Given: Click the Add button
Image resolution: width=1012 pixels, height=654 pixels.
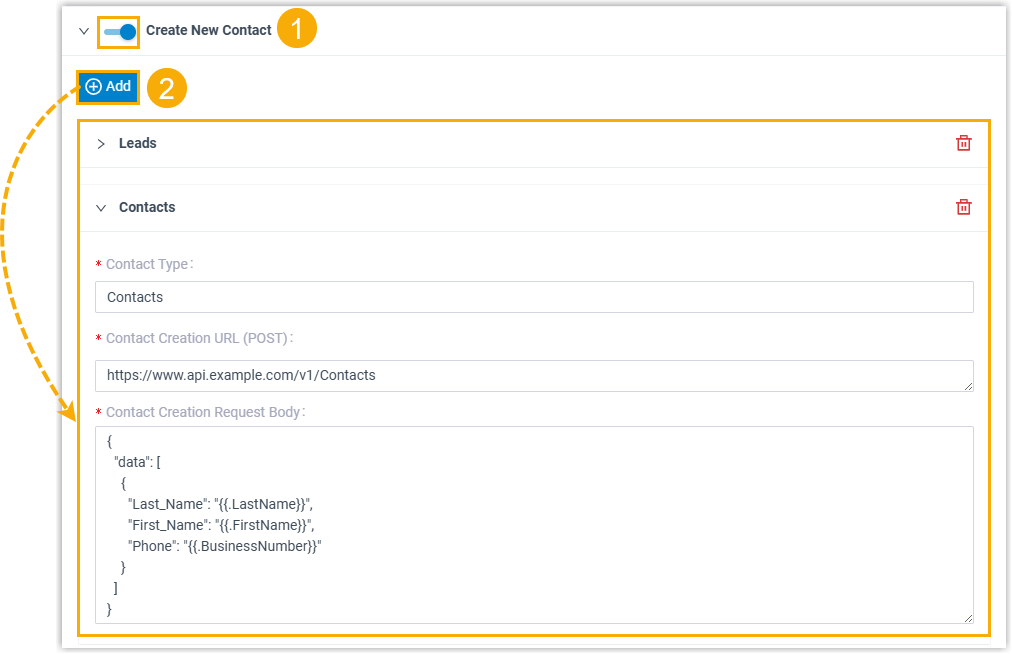Looking at the screenshot, I should pyautogui.click(x=108, y=87).
